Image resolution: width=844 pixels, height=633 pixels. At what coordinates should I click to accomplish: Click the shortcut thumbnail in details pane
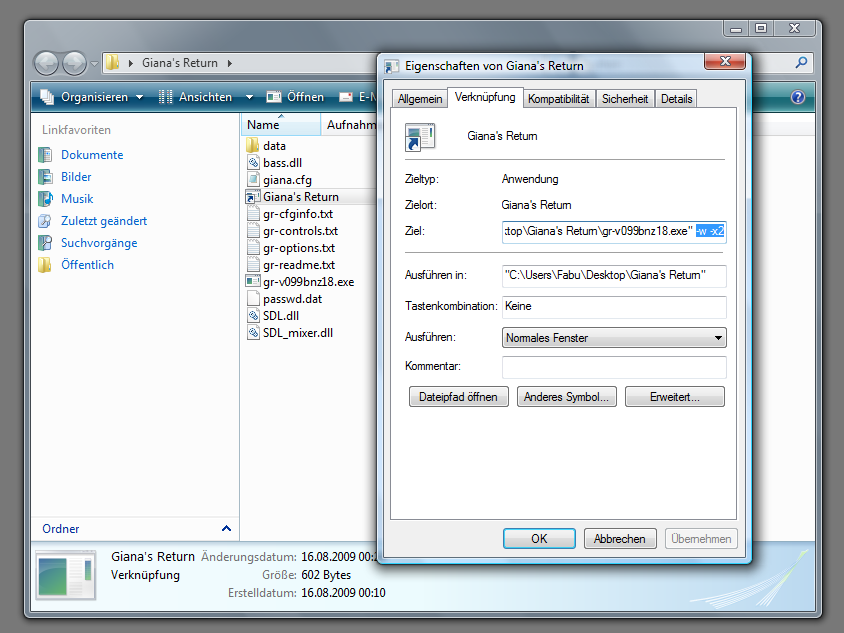coord(66,575)
